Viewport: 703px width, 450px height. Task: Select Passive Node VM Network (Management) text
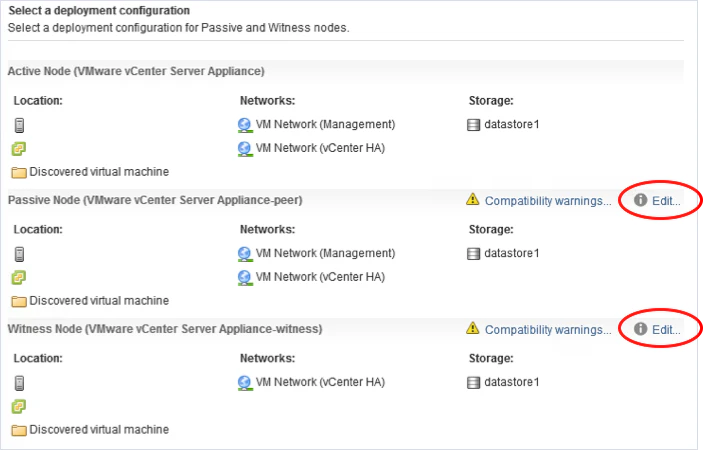point(325,253)
